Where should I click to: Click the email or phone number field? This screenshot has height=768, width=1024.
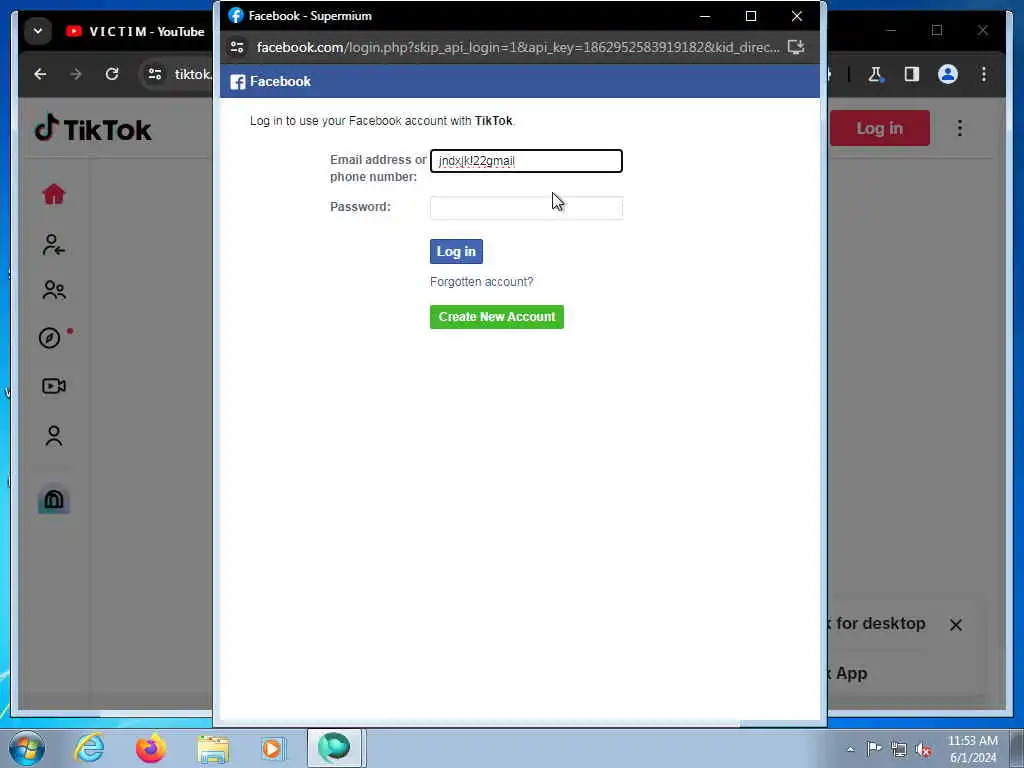(526, 161)
